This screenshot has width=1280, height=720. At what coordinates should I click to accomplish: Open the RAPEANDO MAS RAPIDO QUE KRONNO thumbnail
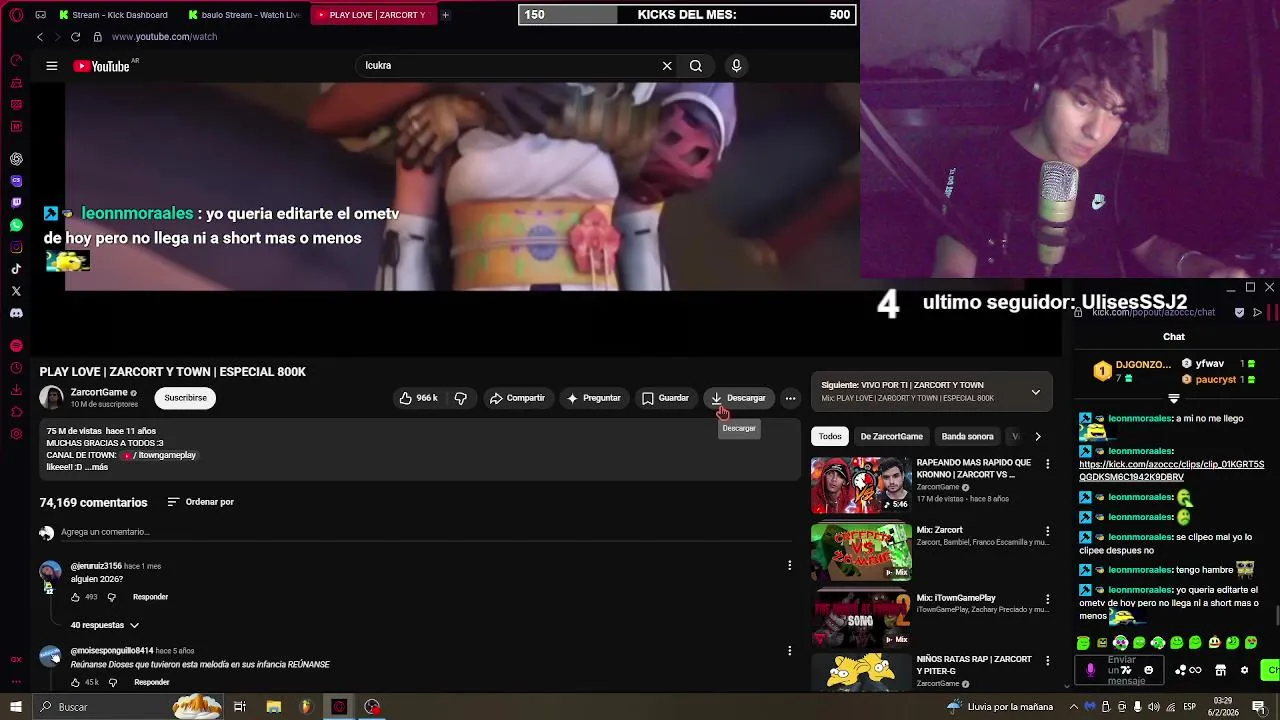click(x=861, y=484)
